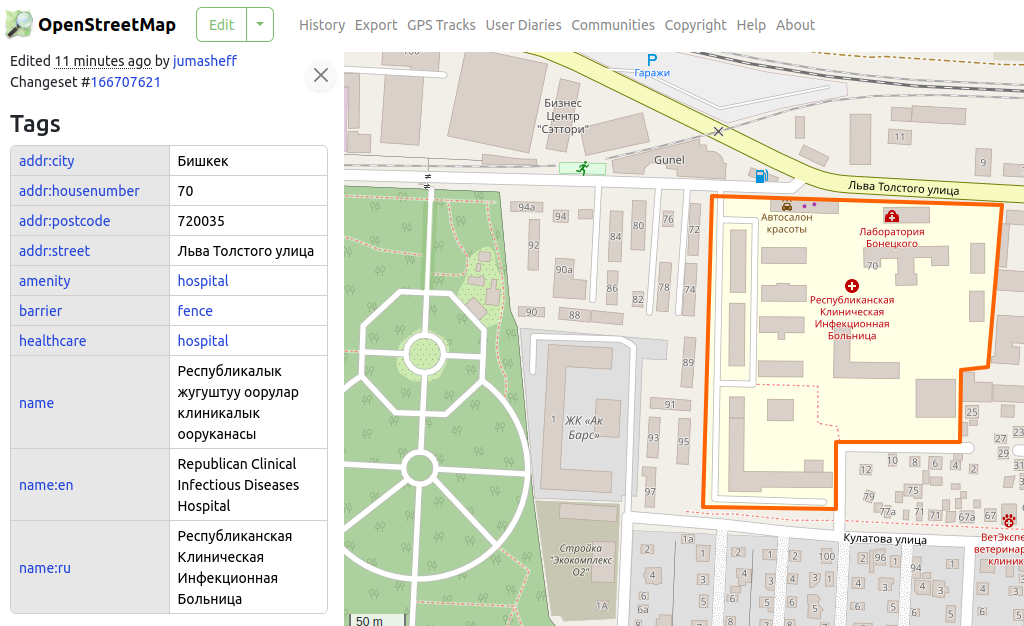Screen dimensions: 1024x626
Task: Click the barrier tag key link
Action: click(x=40, y=311)
